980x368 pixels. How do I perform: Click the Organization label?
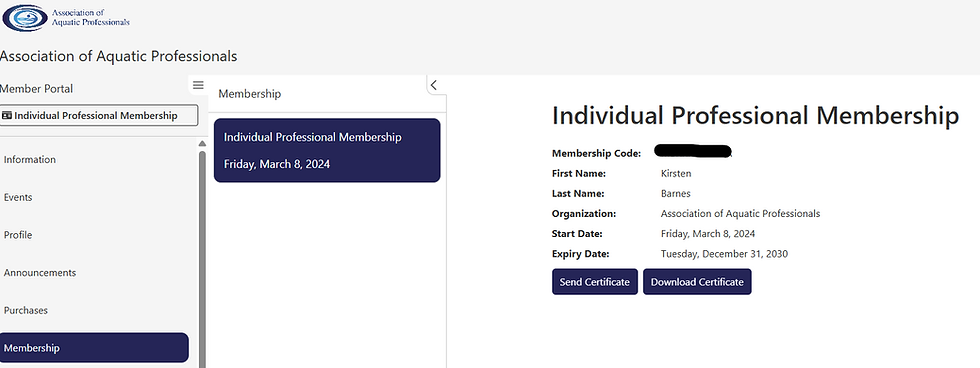coord(584,214)
